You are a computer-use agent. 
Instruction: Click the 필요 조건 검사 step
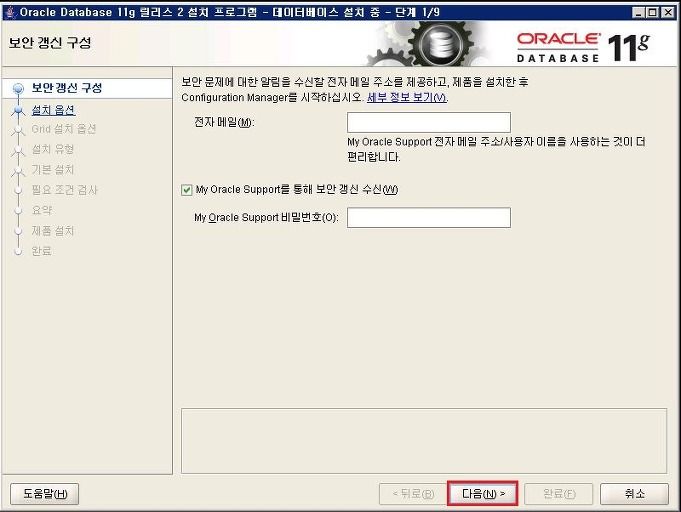coord(64,190)
